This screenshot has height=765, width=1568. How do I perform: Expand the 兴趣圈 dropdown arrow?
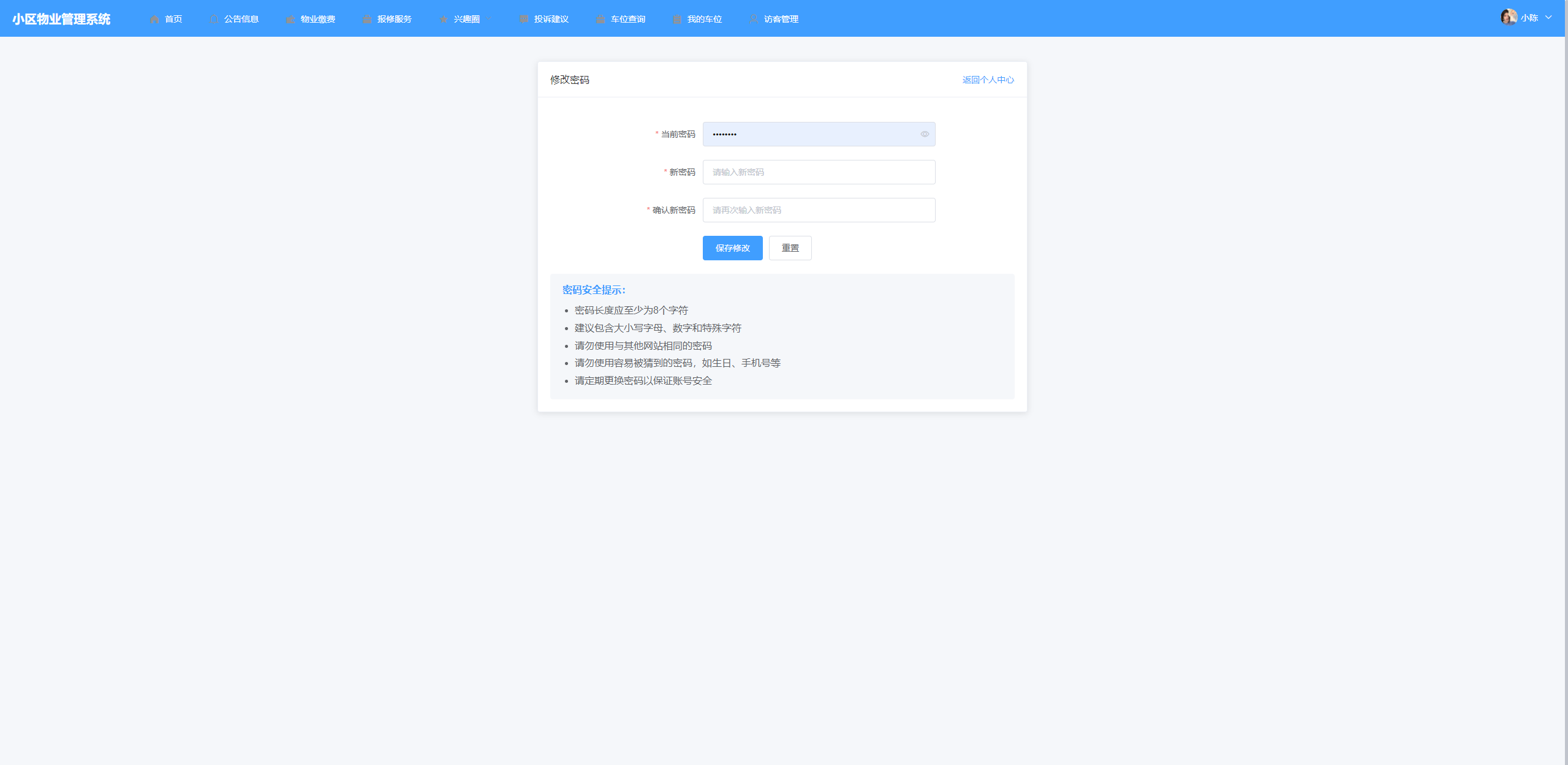tap(490, 19)
